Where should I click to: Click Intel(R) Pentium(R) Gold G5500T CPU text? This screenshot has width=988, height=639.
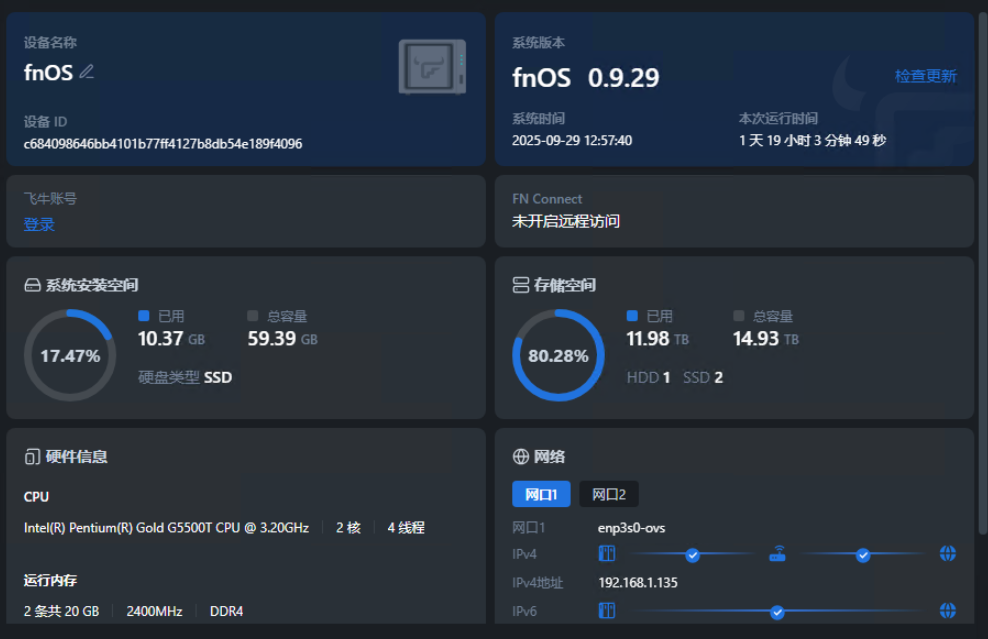tap(166, 527)
